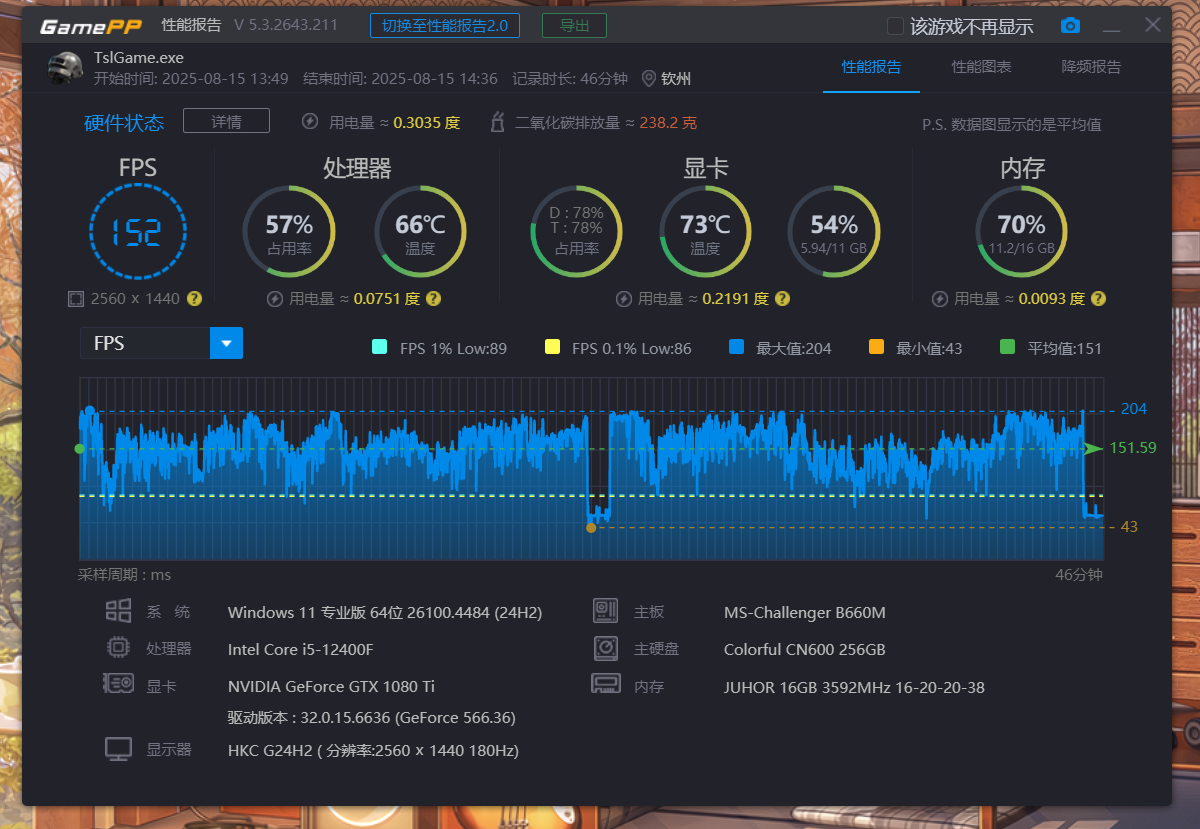Click the HKC G24H2 monitor text

(373, 750)
